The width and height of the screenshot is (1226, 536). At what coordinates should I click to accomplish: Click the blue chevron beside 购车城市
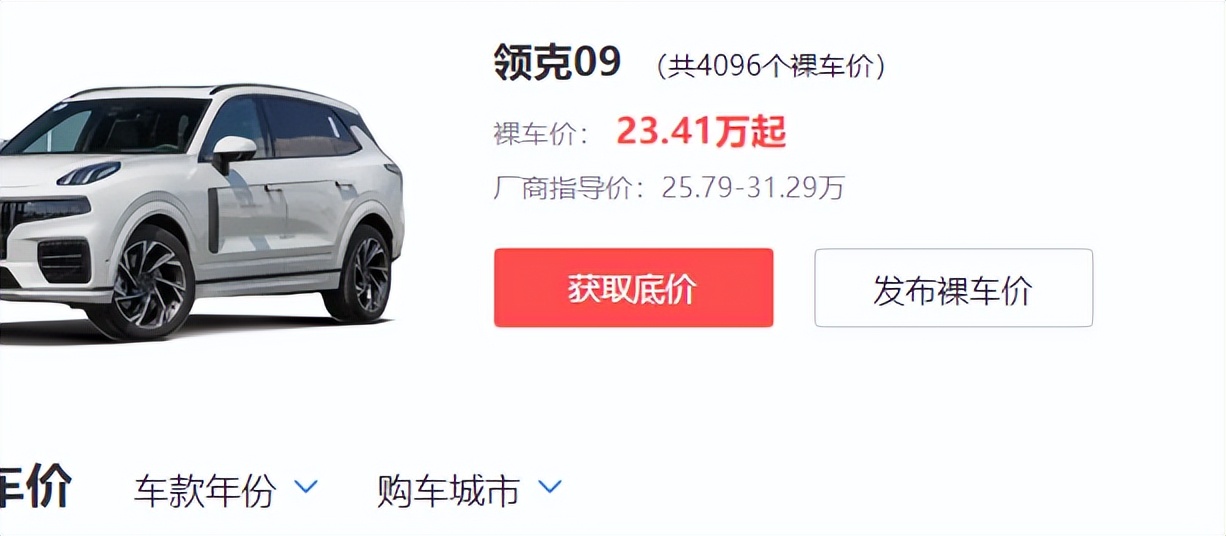click(x=550, y=487)
